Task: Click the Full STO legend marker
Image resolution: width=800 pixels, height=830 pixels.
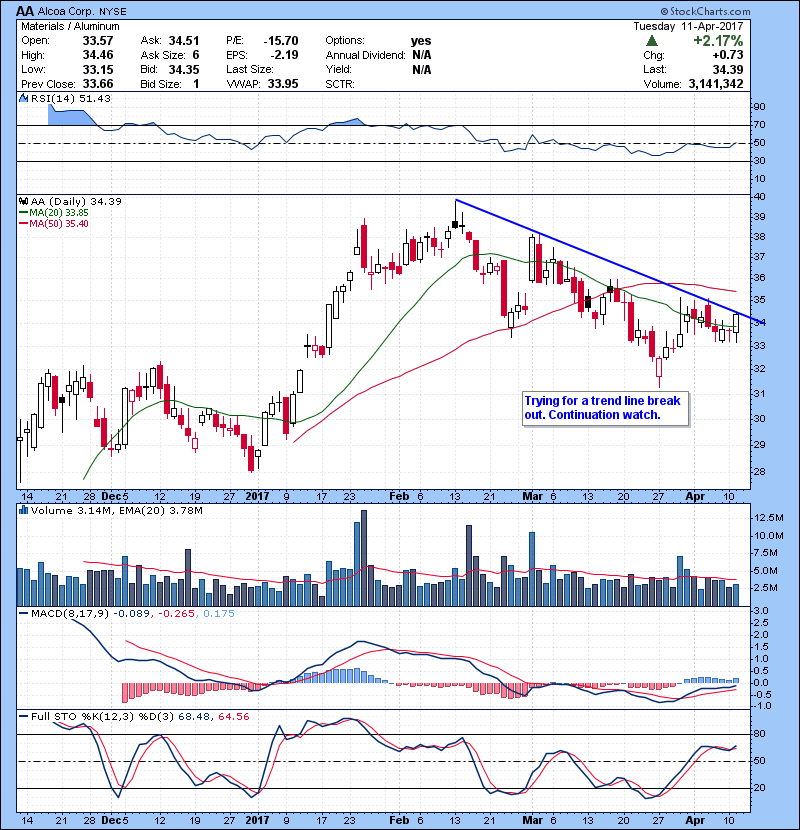Action: coord(23,716)
